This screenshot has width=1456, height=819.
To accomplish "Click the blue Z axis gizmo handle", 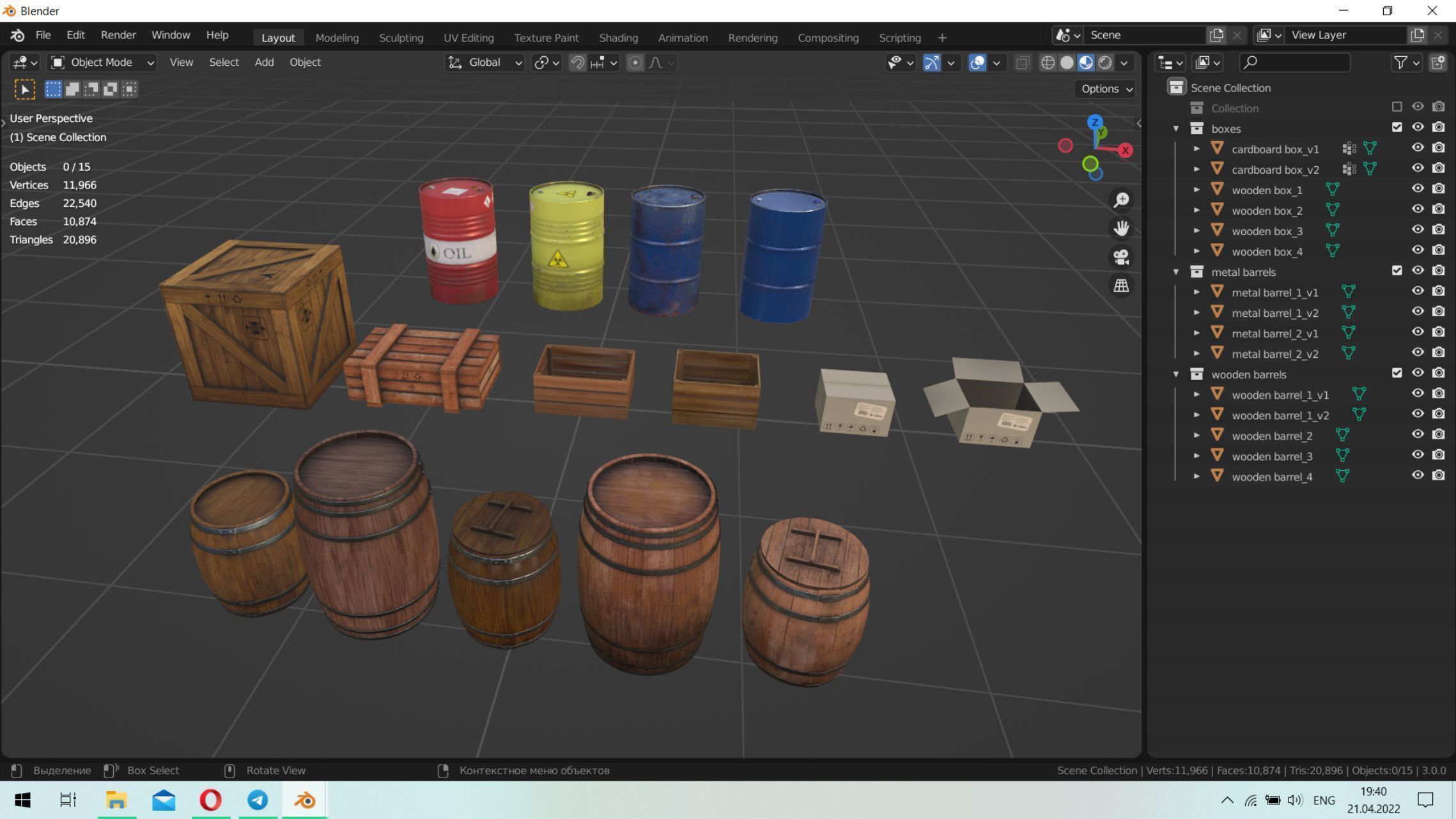I will [x=1095, y=122].
